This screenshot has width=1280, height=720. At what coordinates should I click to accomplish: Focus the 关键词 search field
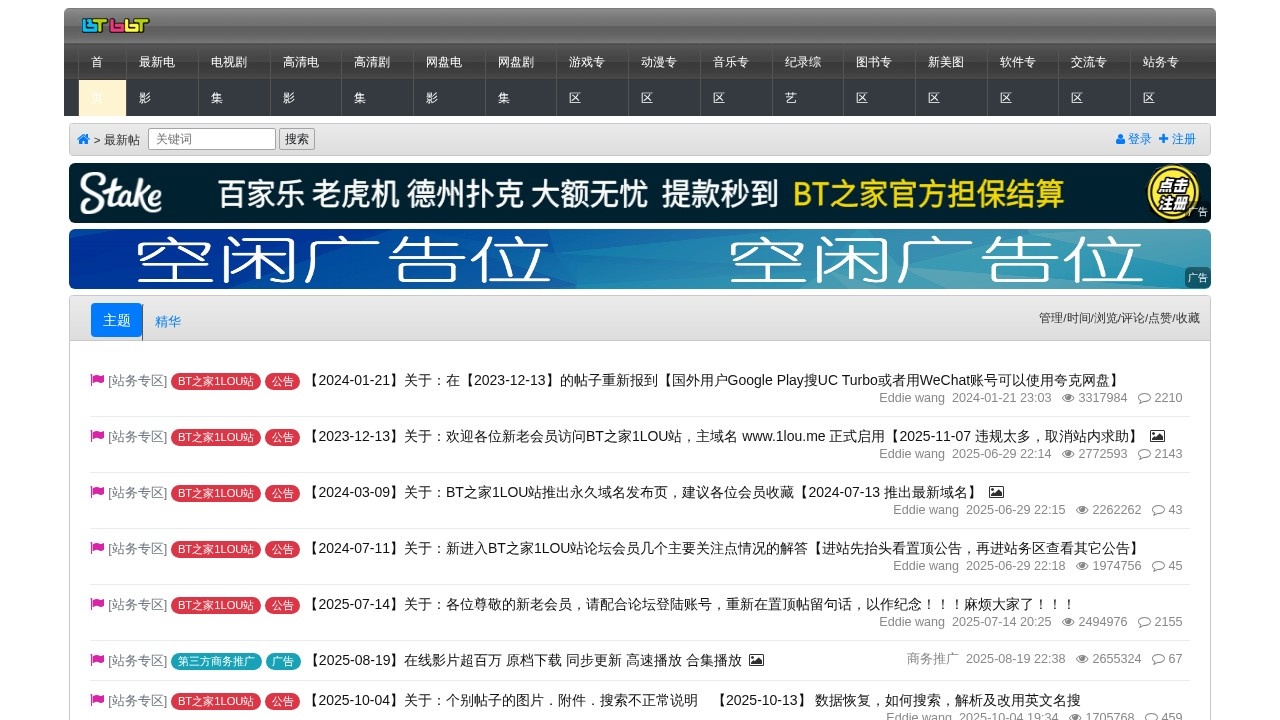(x=212, y=139)
